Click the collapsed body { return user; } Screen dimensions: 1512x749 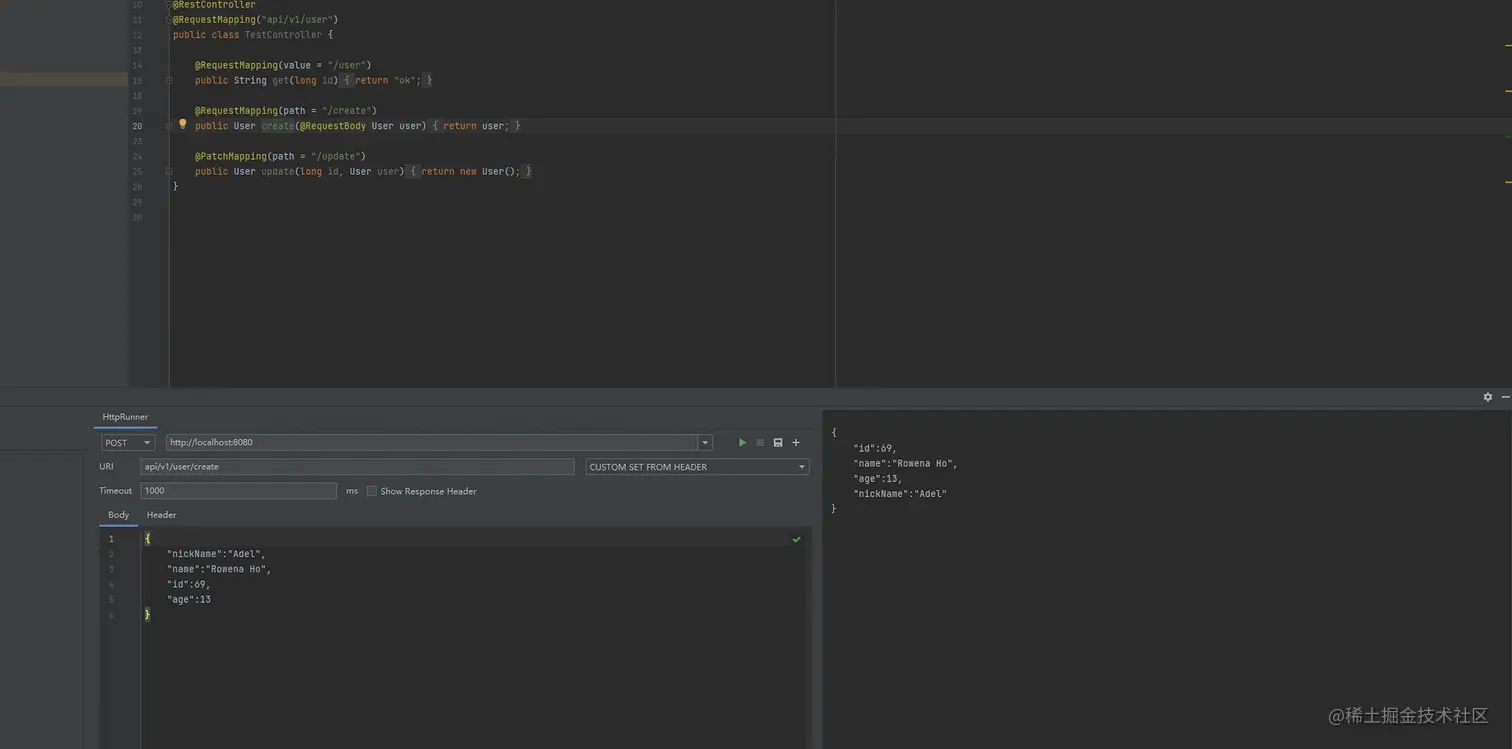(x=476, y=126)
